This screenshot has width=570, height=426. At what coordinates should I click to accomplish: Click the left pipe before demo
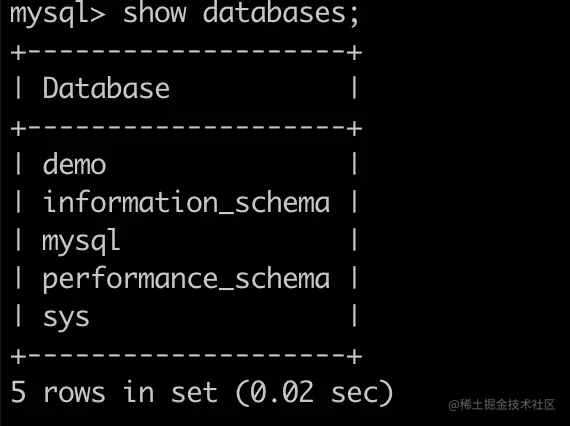(18, 164)
